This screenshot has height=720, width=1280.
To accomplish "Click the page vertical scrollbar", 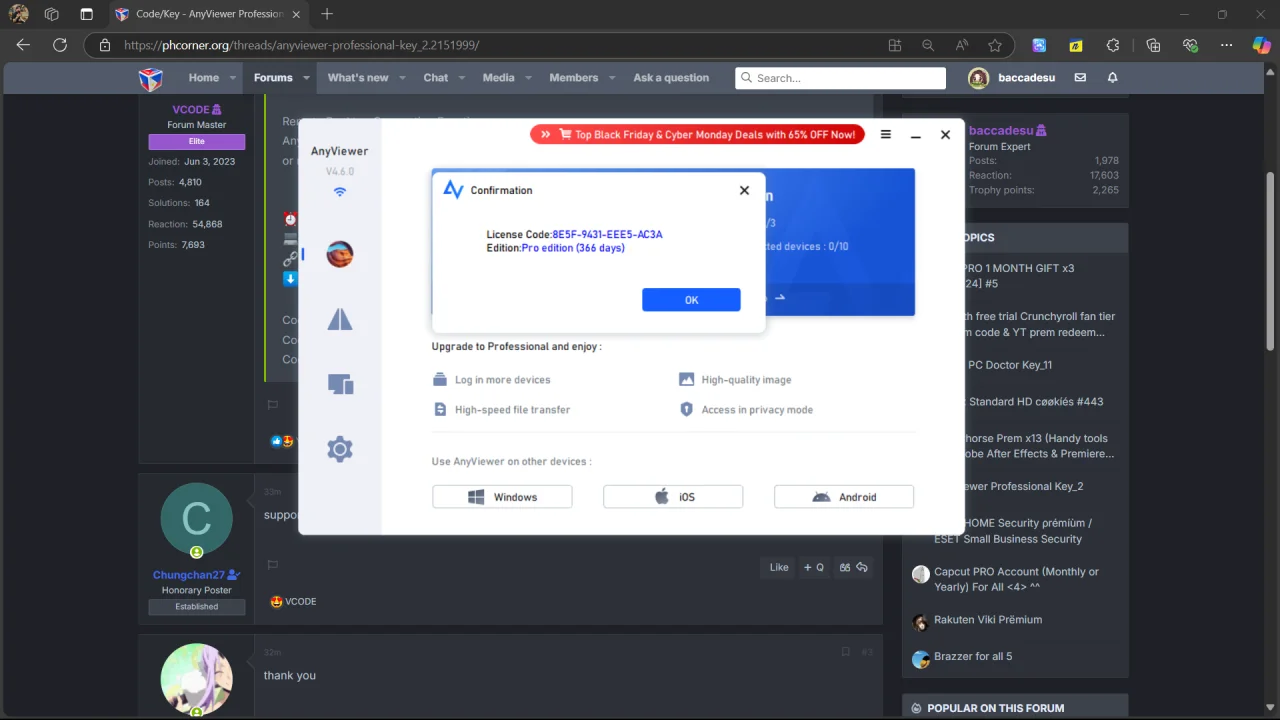I will (1271, 260).
